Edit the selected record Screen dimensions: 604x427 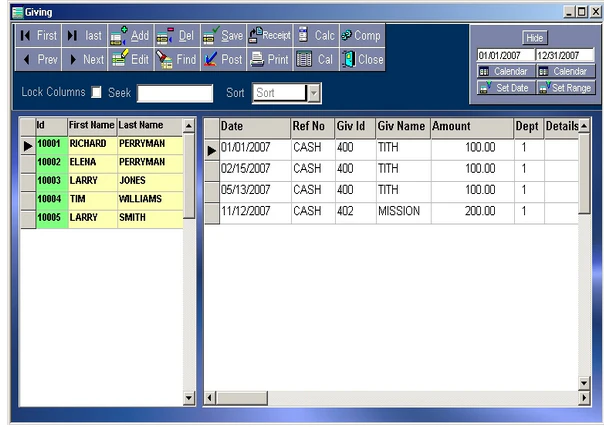131,59
